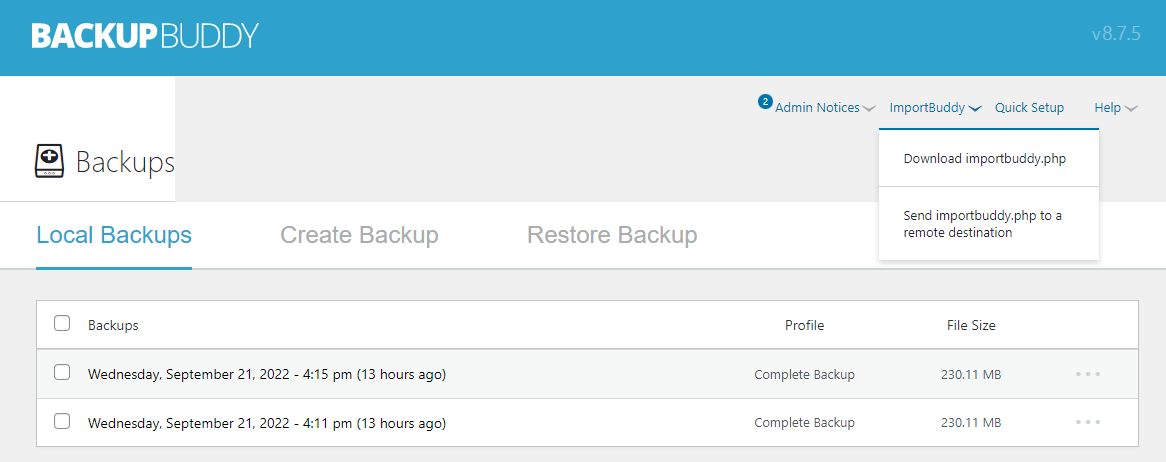Open the Help dropdown
Image resolution: width=1166 pixels, height=462 pixels.
coord(1115,108)
